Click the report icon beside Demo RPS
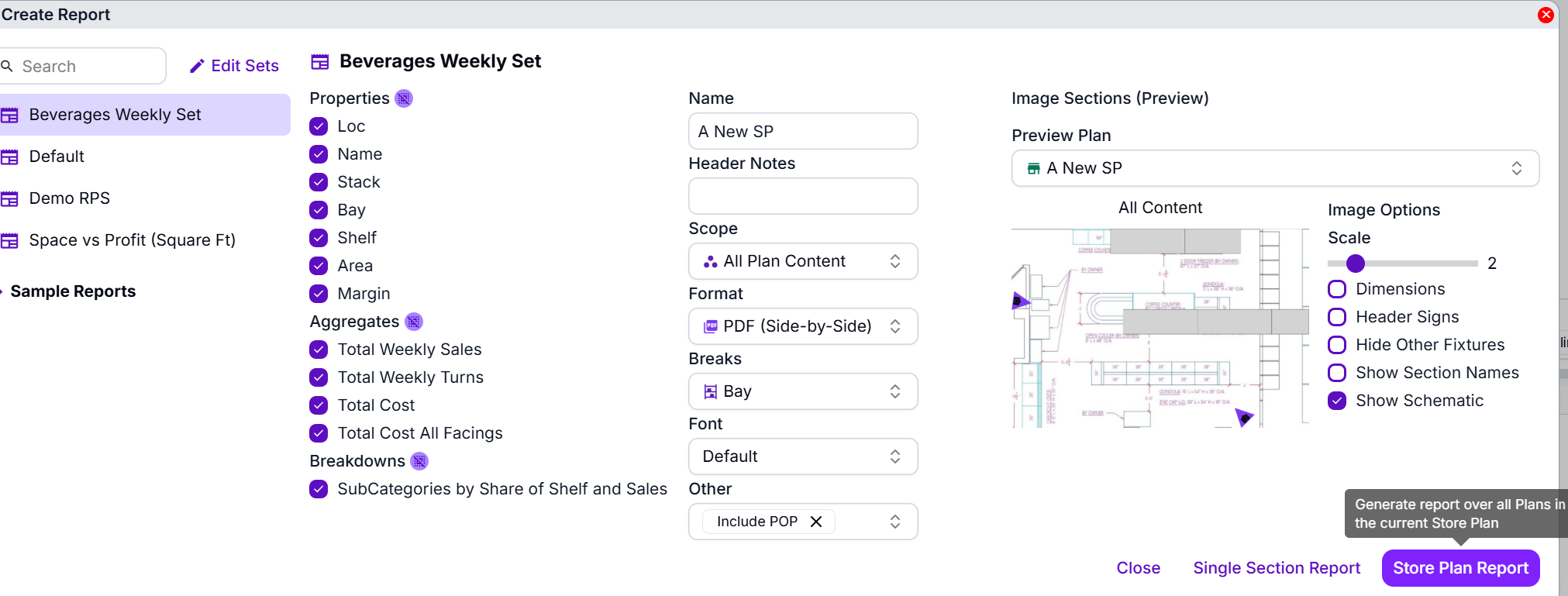The image size is (1568, 596). (9, 199)
